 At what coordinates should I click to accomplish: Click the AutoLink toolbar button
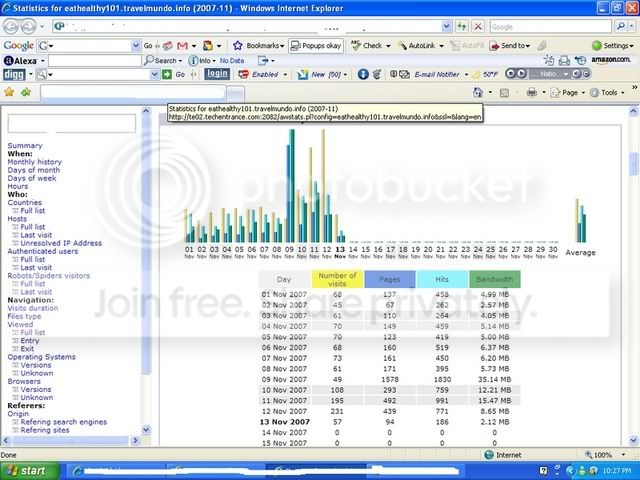[417, 46]
